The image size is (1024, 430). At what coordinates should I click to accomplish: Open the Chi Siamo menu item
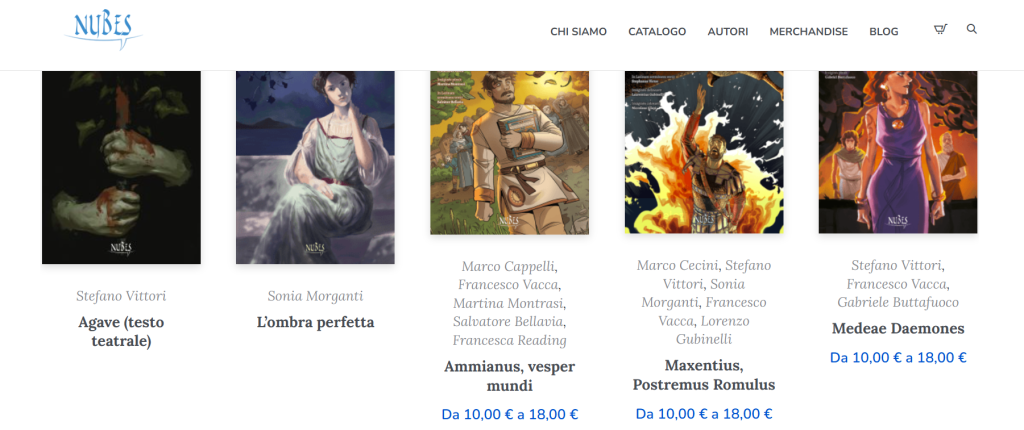[579, 31]
